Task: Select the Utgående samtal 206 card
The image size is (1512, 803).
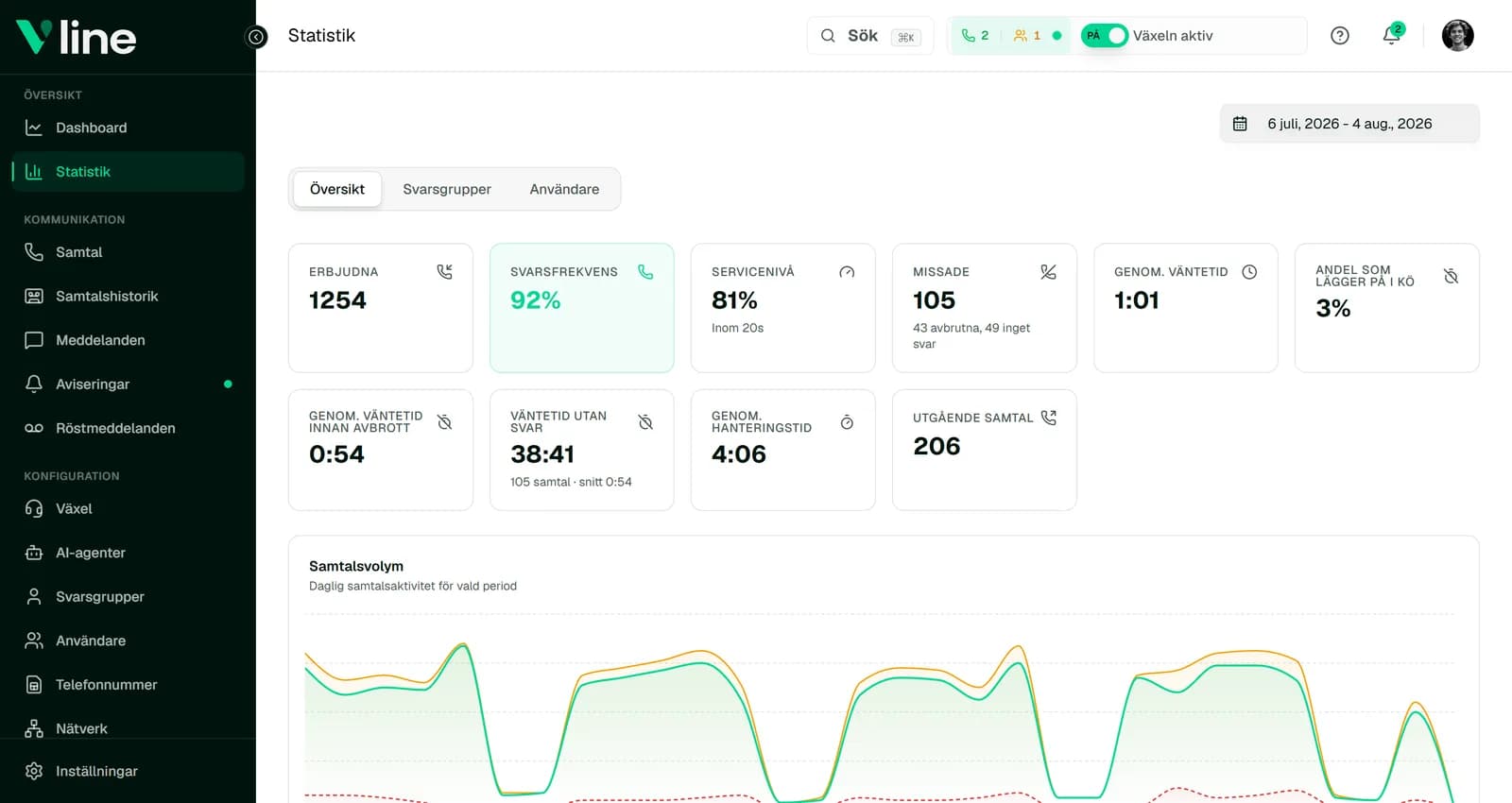Action: [985, 450]
